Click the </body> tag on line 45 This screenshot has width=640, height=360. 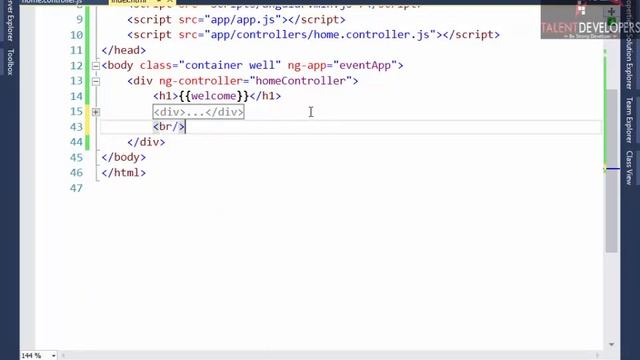coord(124,157)
